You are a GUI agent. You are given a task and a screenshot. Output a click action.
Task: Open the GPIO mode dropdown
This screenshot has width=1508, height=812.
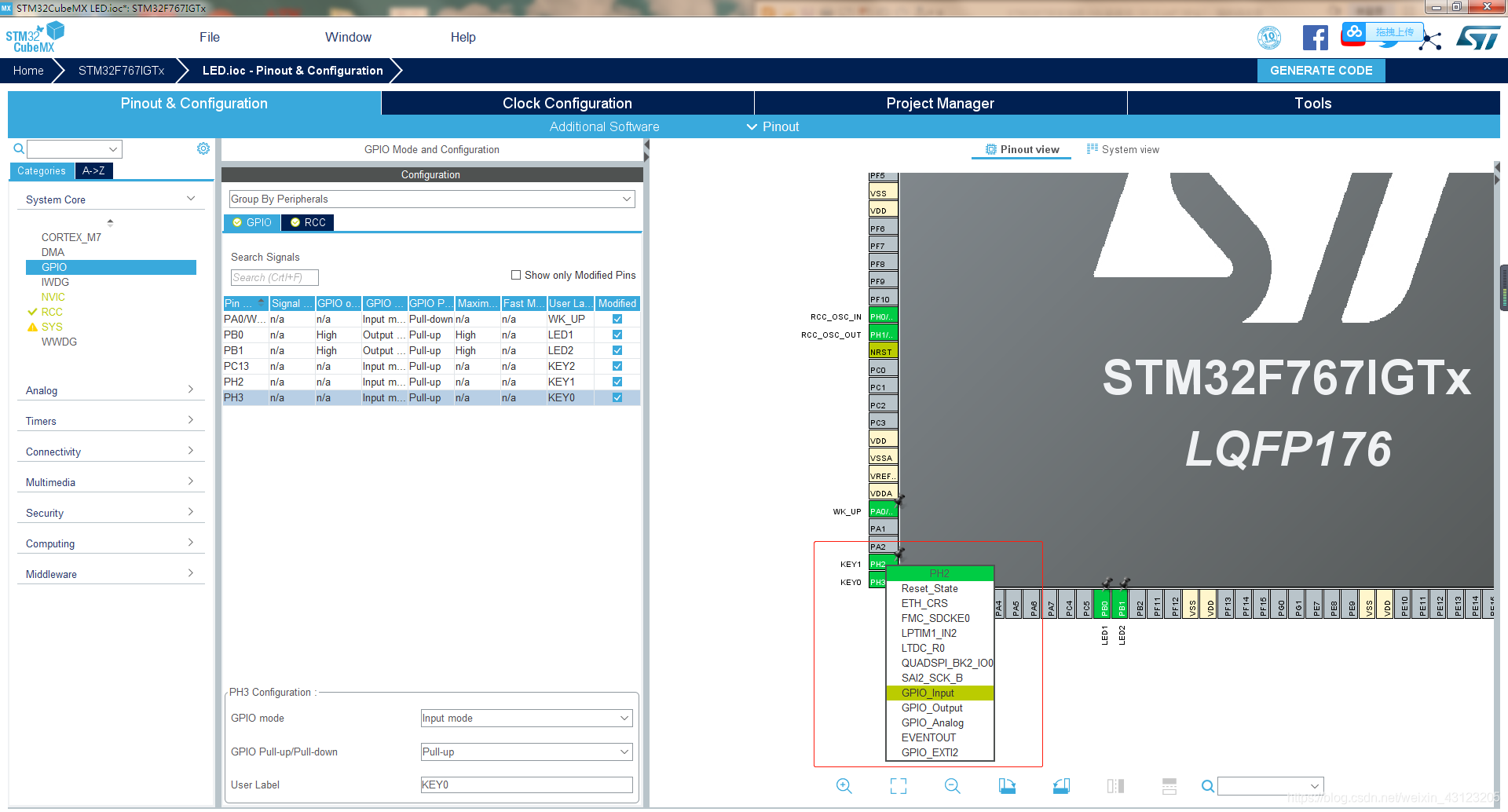[x=526, y=718]
